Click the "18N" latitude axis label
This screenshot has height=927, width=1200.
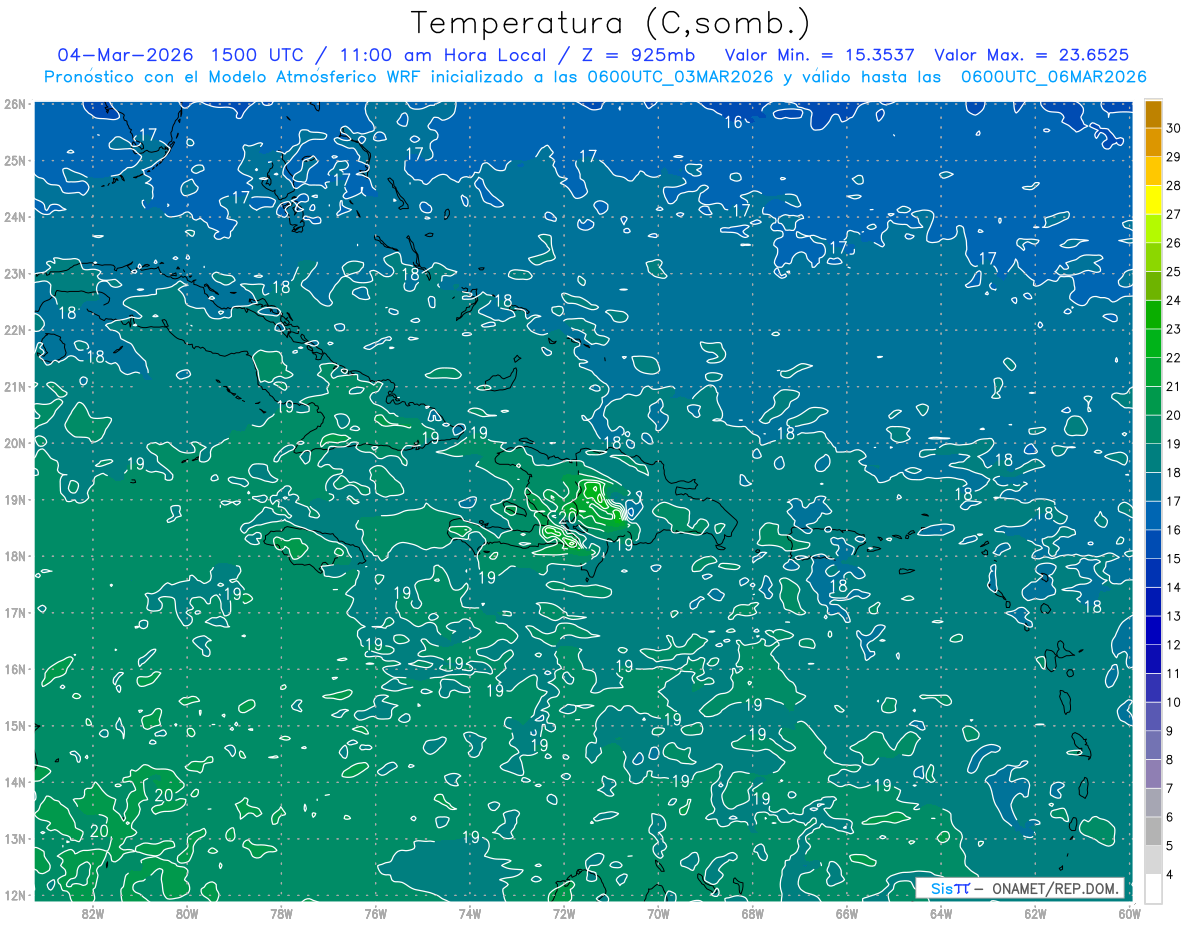(x=15, y=556)
